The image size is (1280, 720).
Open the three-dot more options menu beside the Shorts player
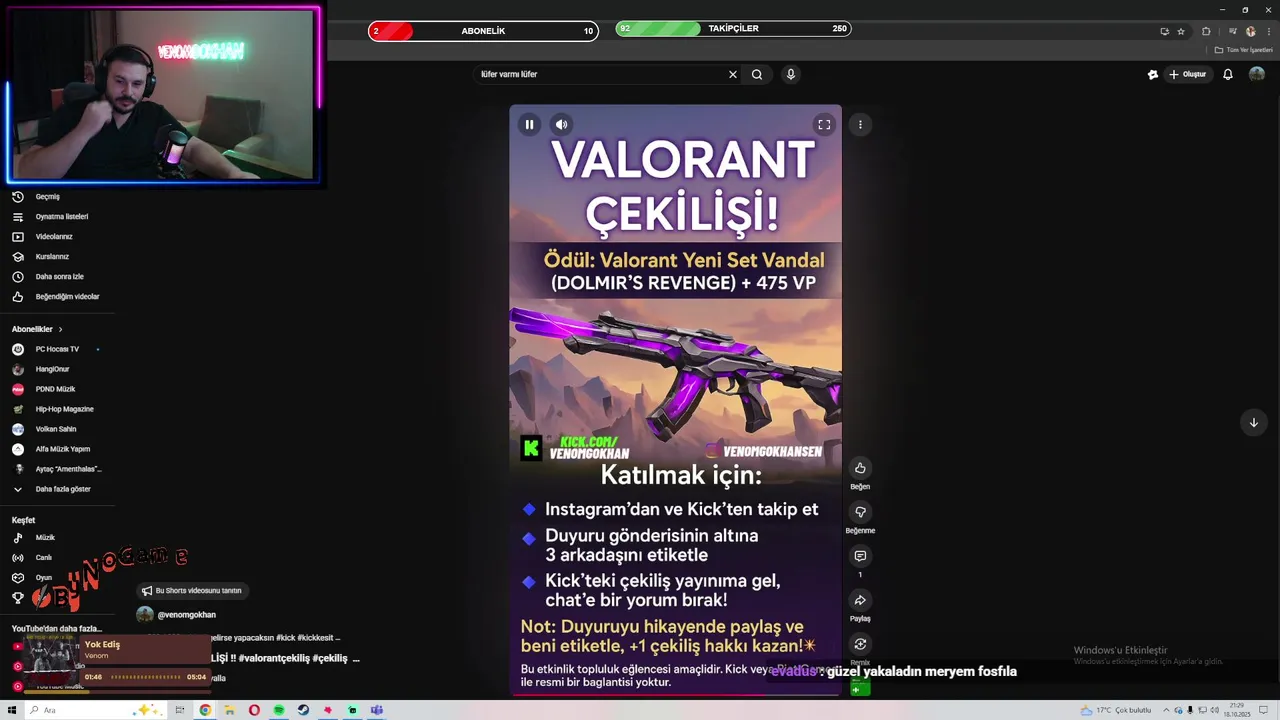click(x=860, y=125)
